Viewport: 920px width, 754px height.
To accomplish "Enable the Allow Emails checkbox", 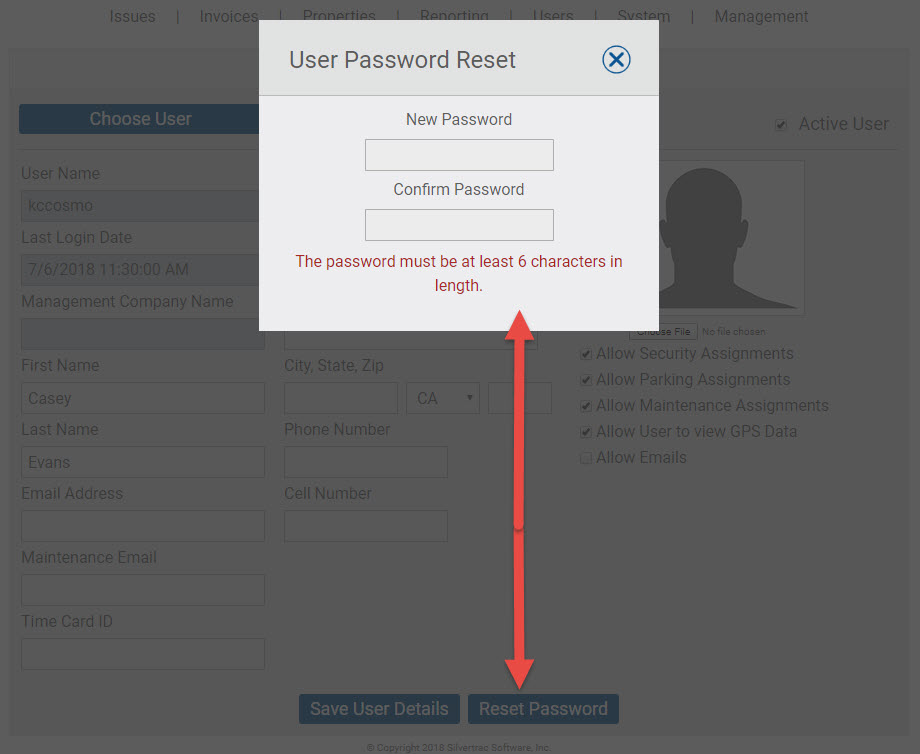I will (x=586, y=458).
